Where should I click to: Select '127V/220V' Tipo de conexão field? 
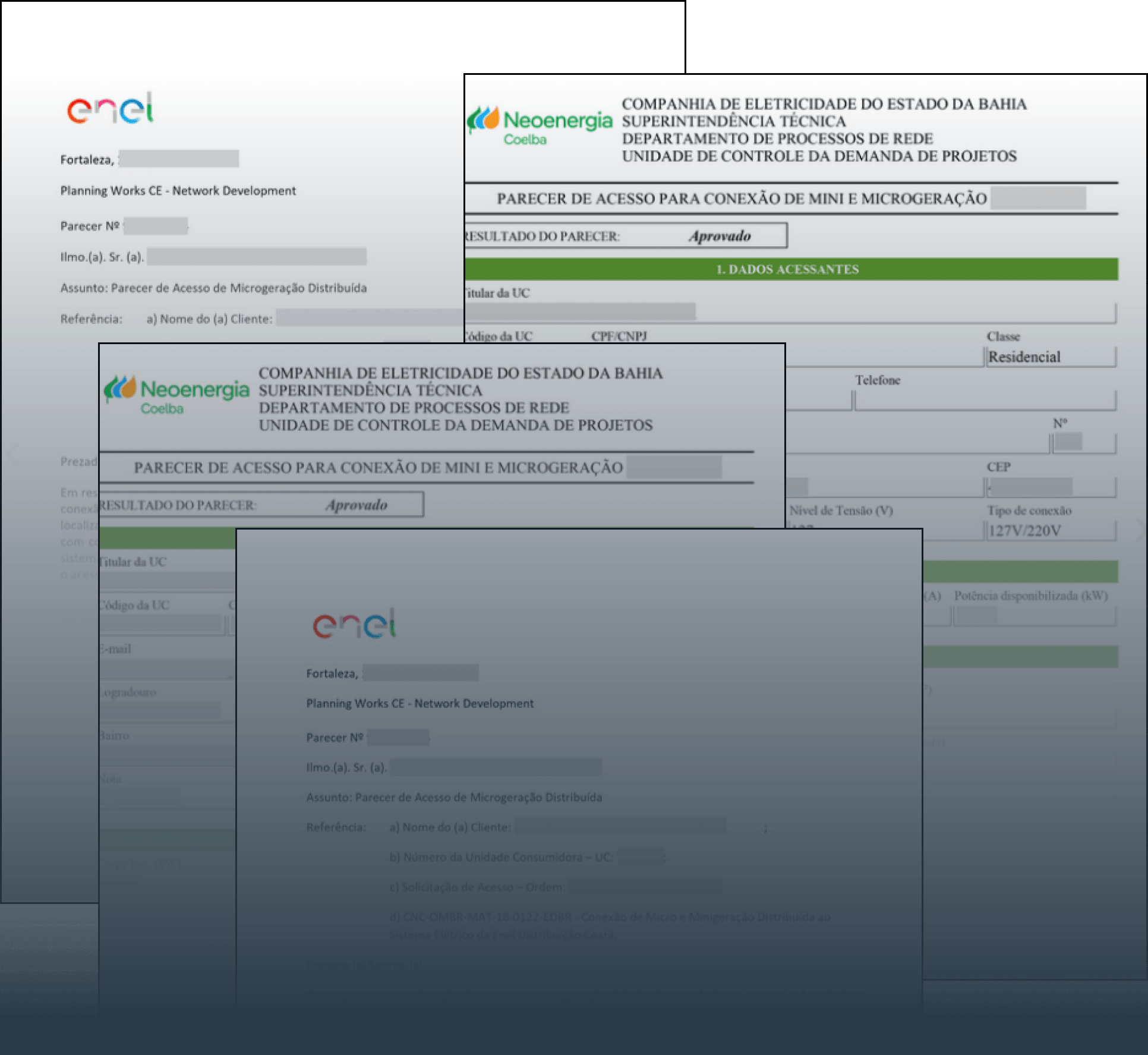pyautogui.click(x=1051, y=531)
